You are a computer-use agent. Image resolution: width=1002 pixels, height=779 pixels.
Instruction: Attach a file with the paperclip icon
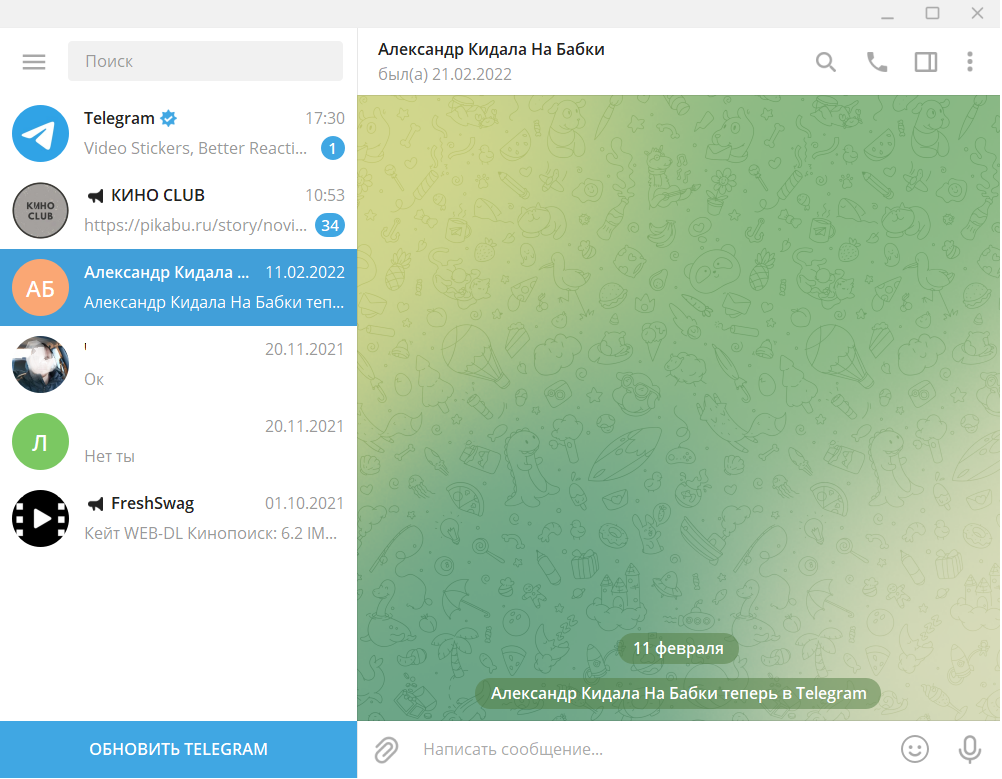[386, 750]
